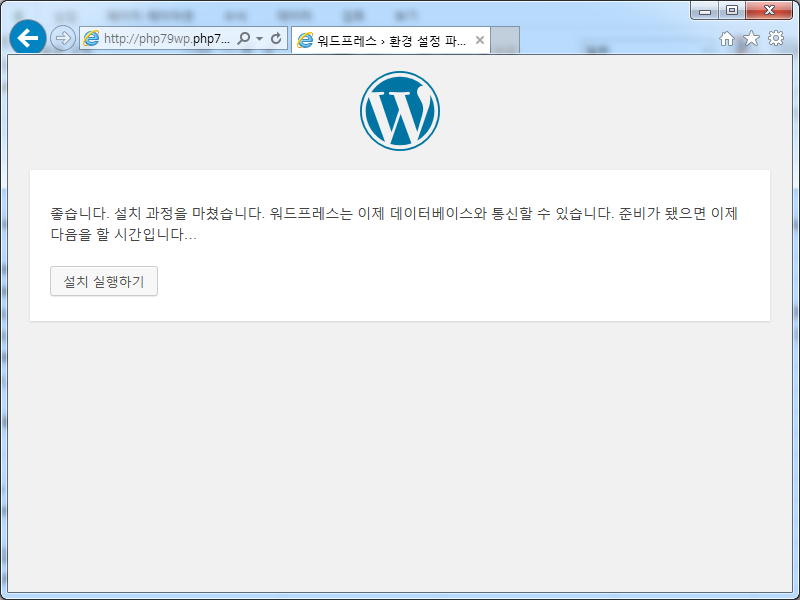Open the Tools gear icon
This screenshot has height=600, width=800.
click(776, 38)
